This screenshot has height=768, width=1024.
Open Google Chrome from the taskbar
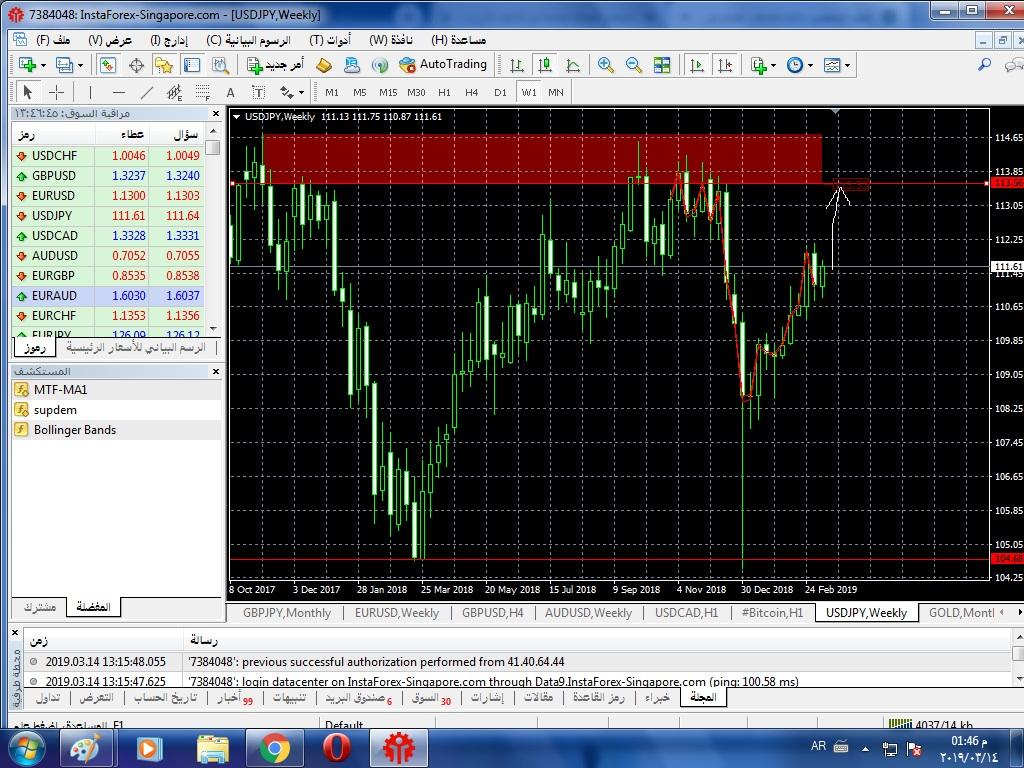pyautogui.click(x=275, y=748)
